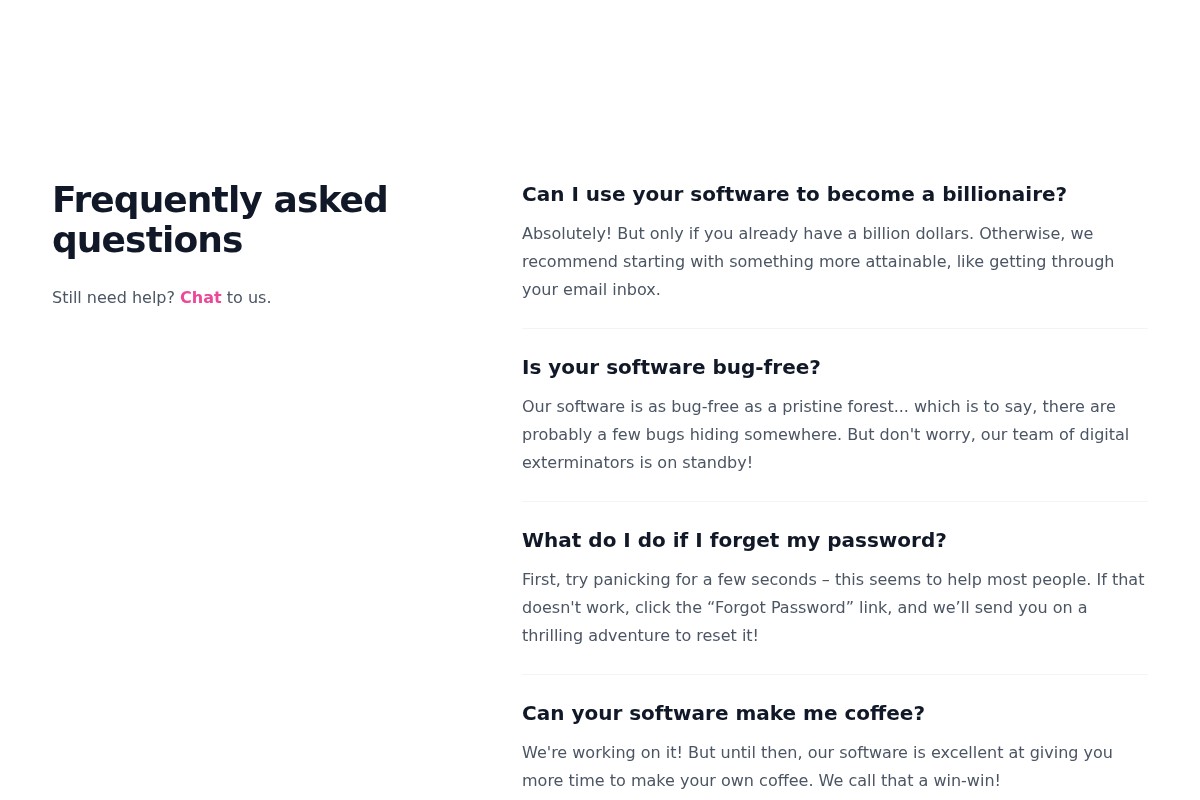Select "Can your software make me coffee?" question
Viewport: 1200px width, 800px height.
tap(723, 713)
